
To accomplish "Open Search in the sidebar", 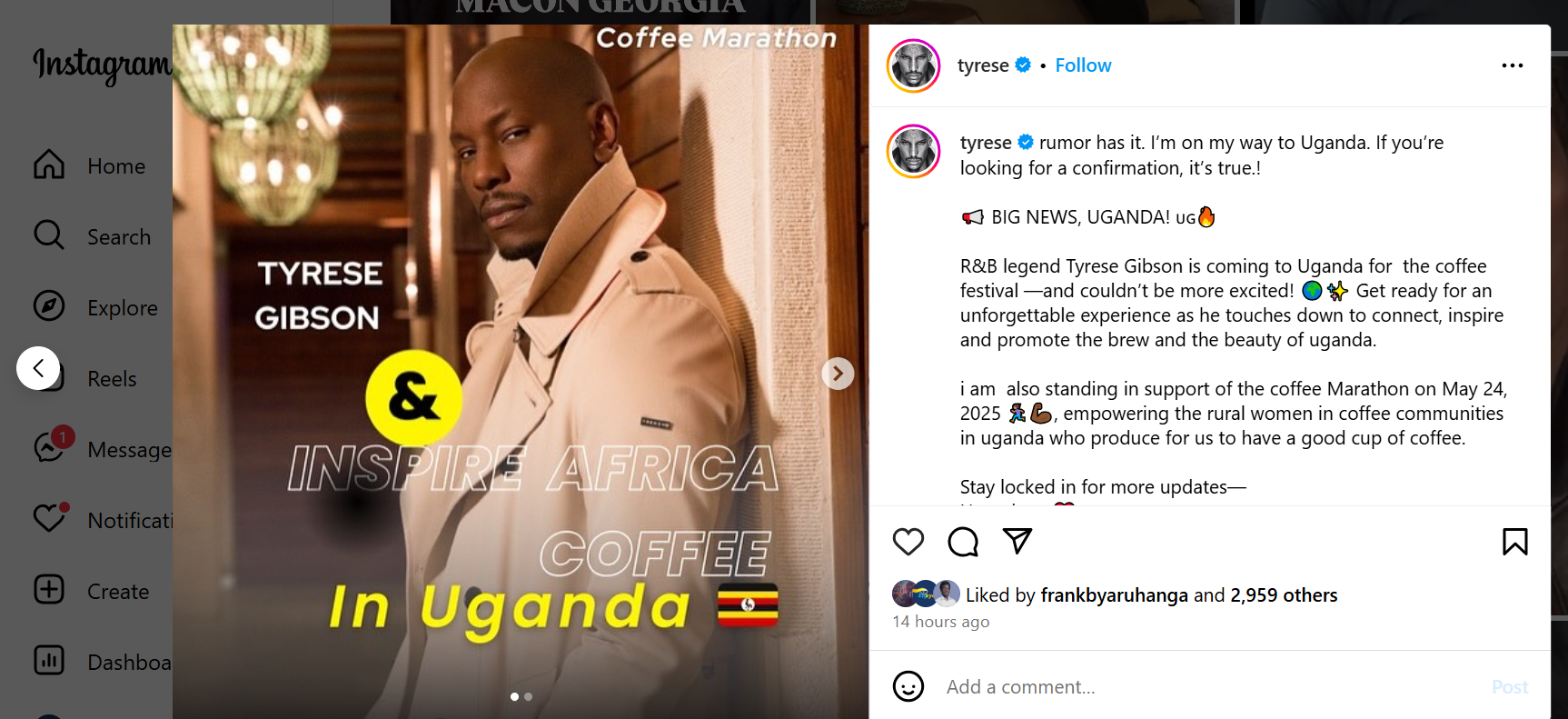I will (91, 236).
